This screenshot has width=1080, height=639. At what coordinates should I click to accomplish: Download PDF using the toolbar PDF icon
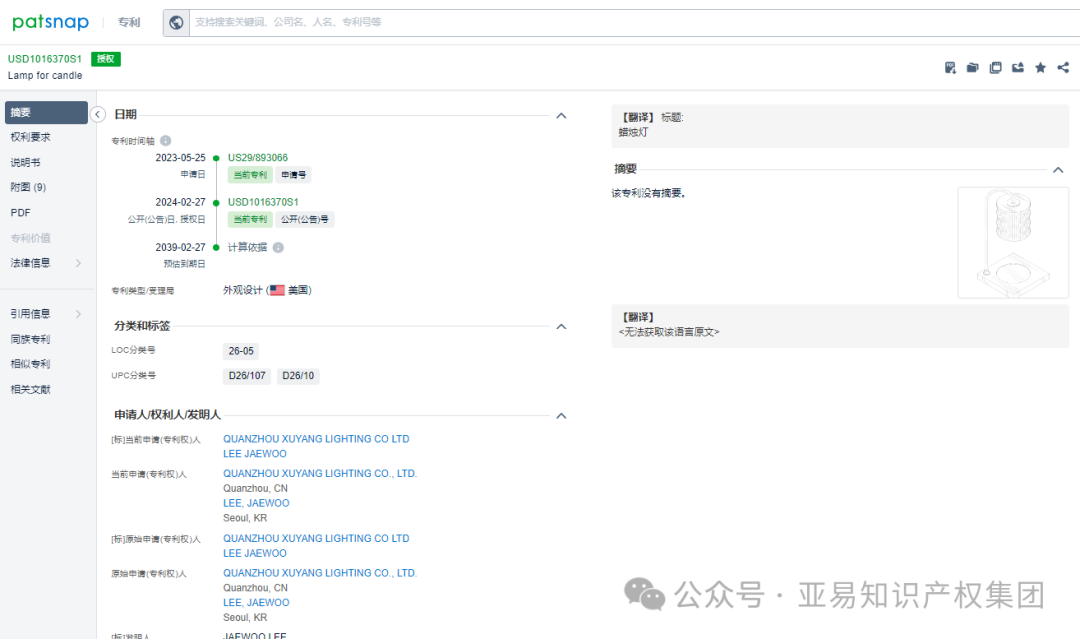(950, 67)
